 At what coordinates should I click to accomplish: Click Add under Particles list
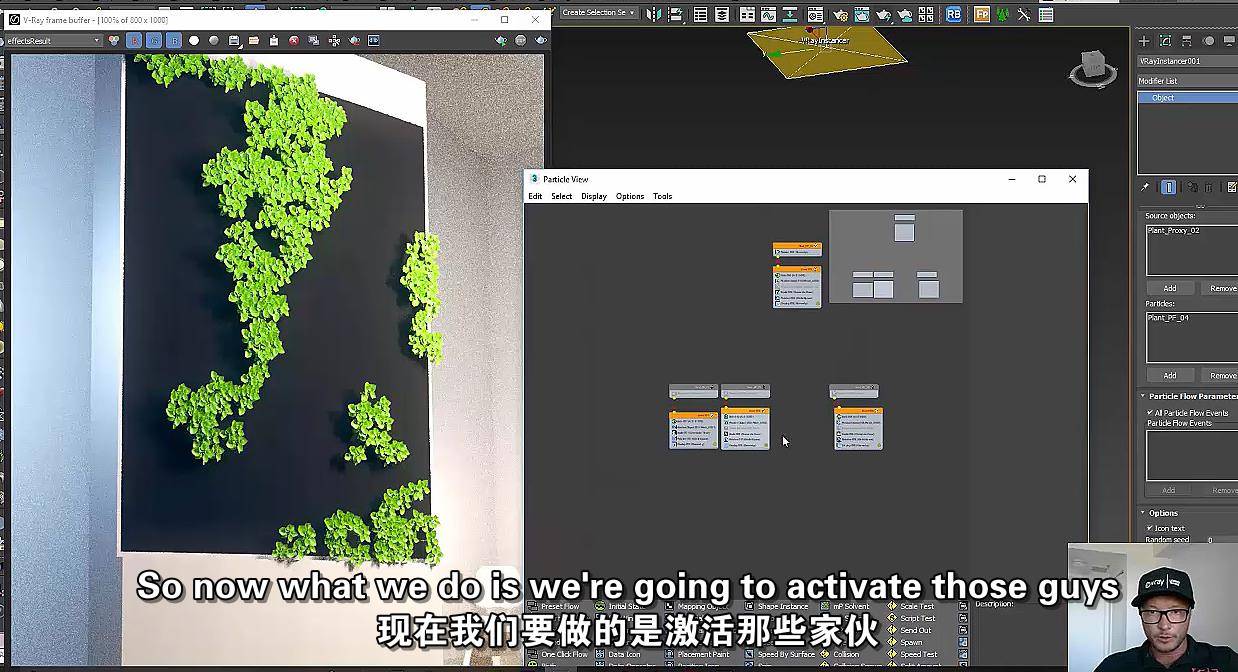pyautogui.click(x=1170, y=375)
